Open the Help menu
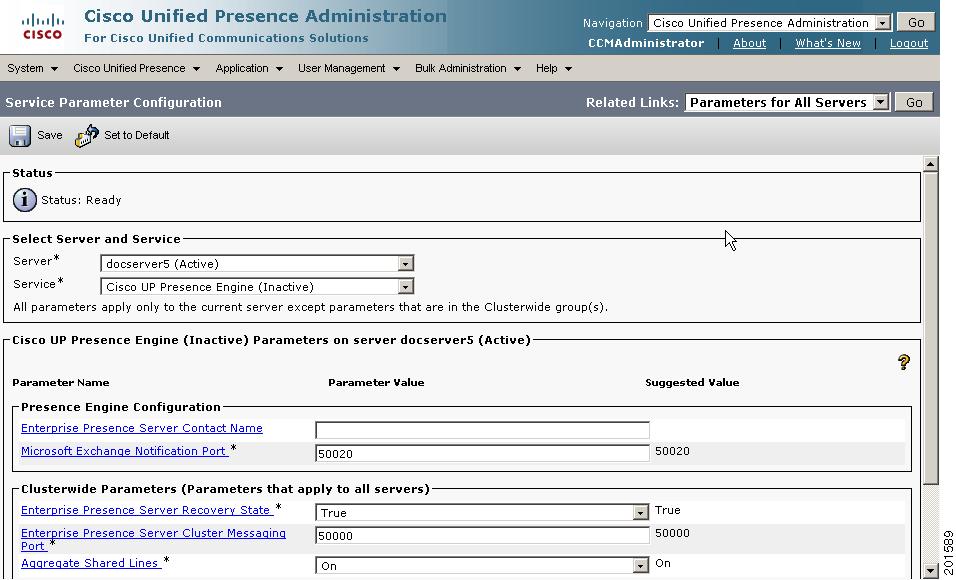Viewport: 956px width, 580px height. coord(554,68)
